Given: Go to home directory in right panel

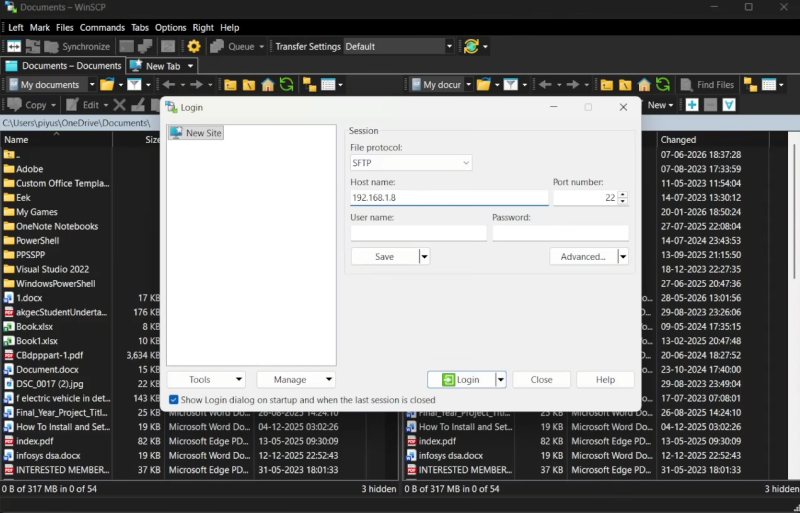Looking at the screenshot, I should (644, 85).
